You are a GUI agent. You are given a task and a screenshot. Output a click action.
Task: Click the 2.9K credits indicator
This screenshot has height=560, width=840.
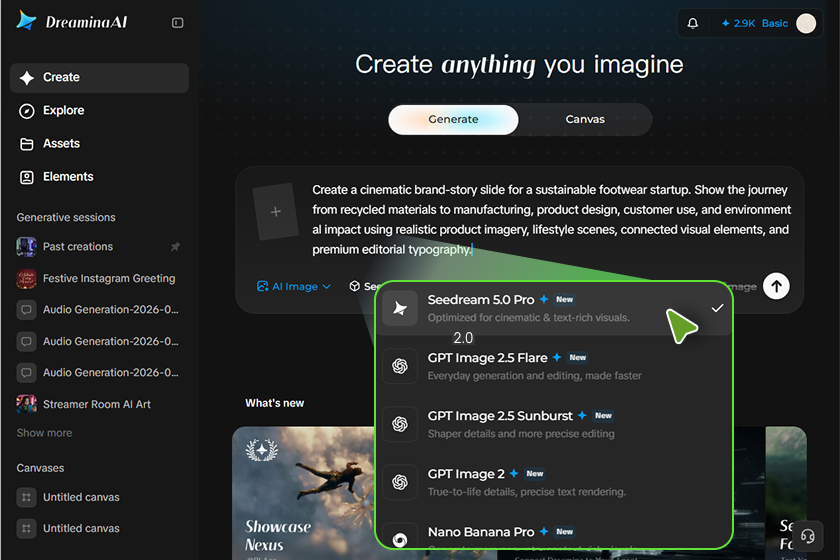pyautogui.click(x=738, y=24)
